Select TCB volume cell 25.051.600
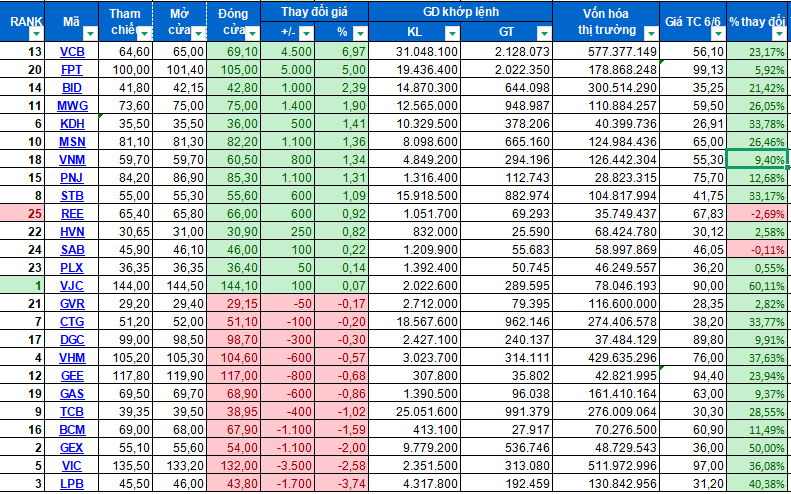Screen dimensions: 791x494 click(415, 412)
